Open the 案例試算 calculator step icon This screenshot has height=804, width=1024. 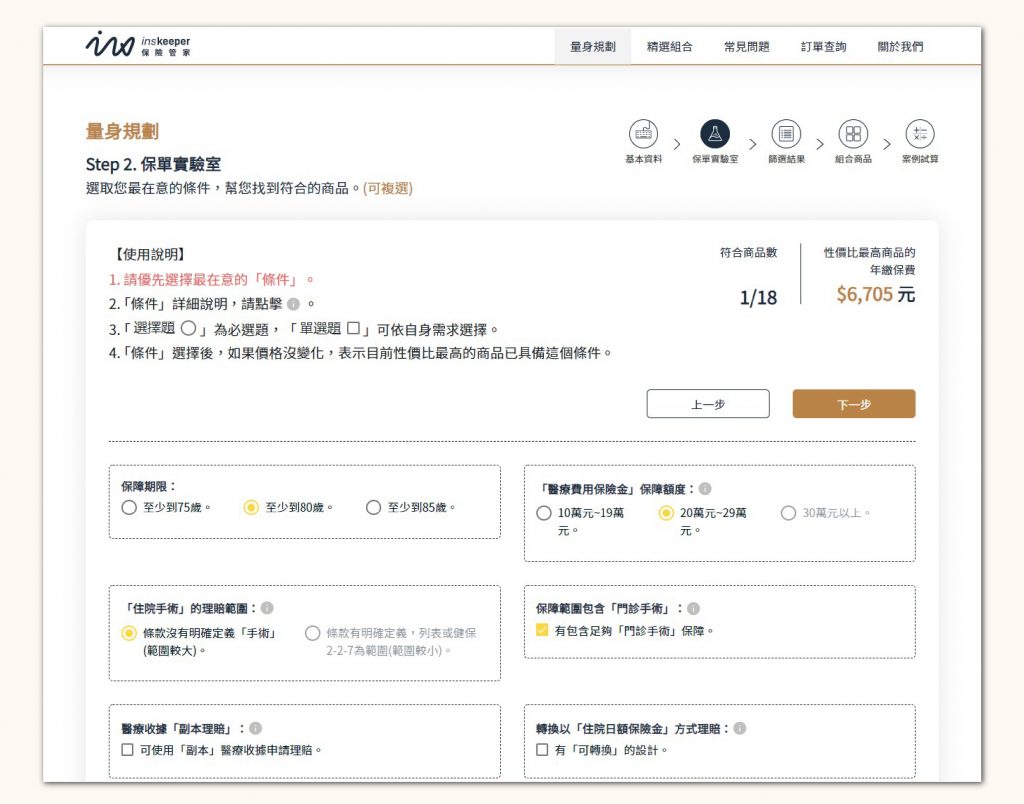pos(920,134)
